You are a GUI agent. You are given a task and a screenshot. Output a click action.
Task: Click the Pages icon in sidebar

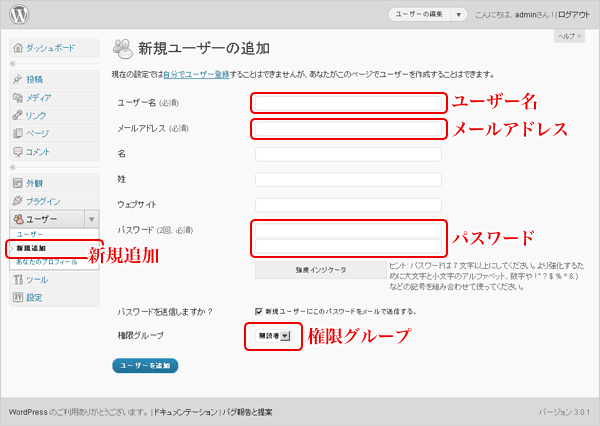[18, 133]
